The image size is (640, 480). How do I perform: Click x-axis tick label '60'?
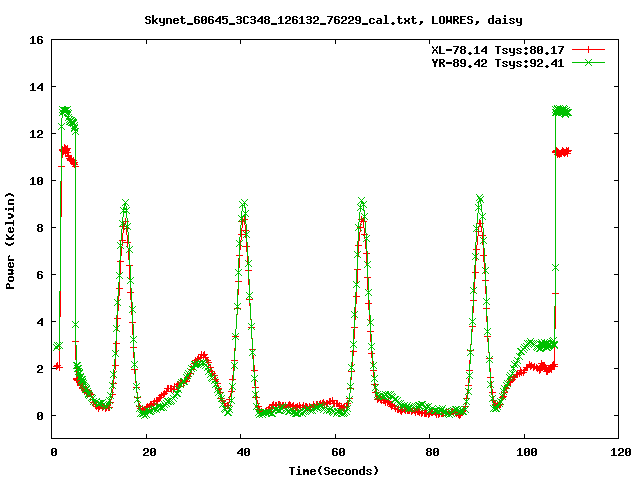click(338, 452)
